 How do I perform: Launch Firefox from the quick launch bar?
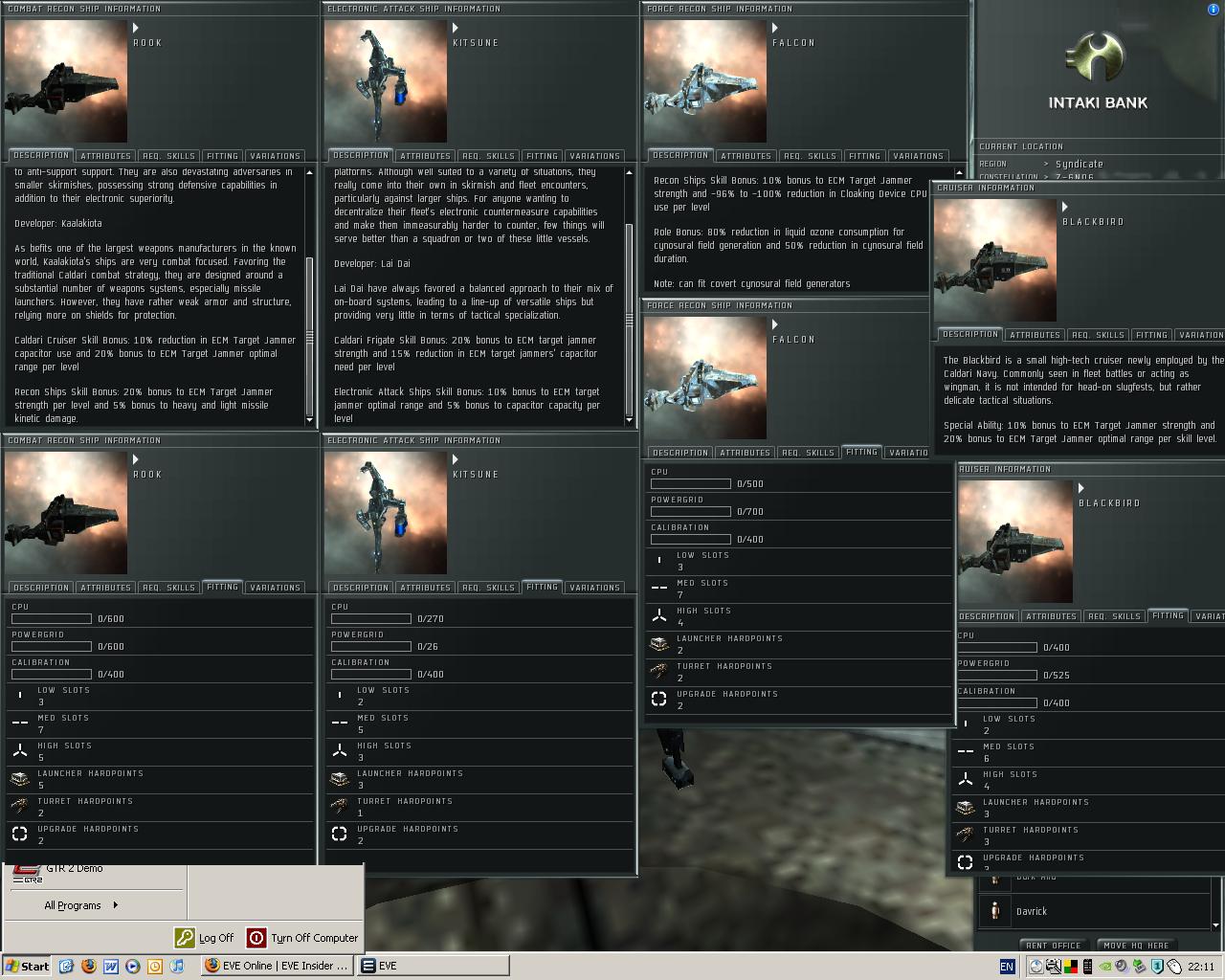(x=89, y=967)
